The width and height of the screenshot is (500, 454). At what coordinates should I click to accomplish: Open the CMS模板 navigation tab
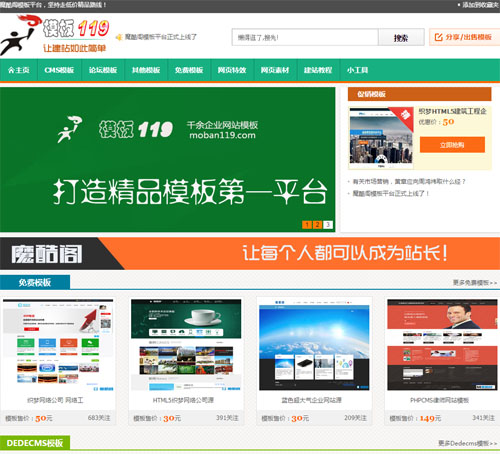(x=59, y=70)
